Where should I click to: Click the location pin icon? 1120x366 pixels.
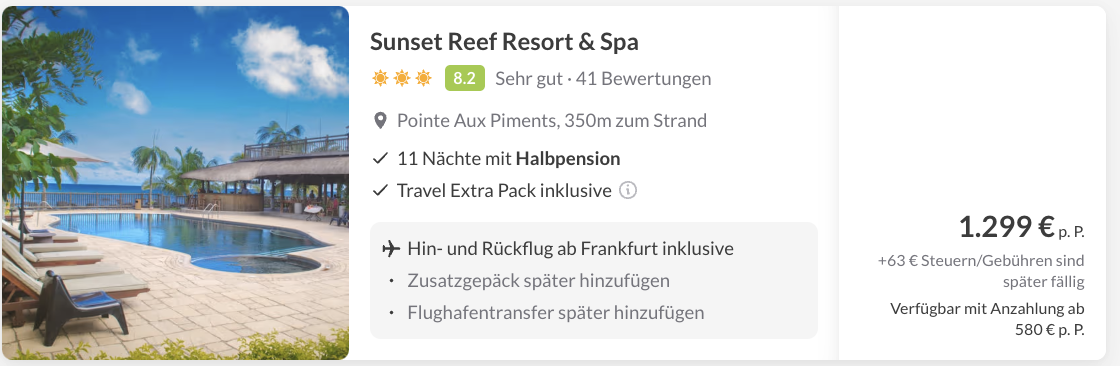(x=381, y=121)
